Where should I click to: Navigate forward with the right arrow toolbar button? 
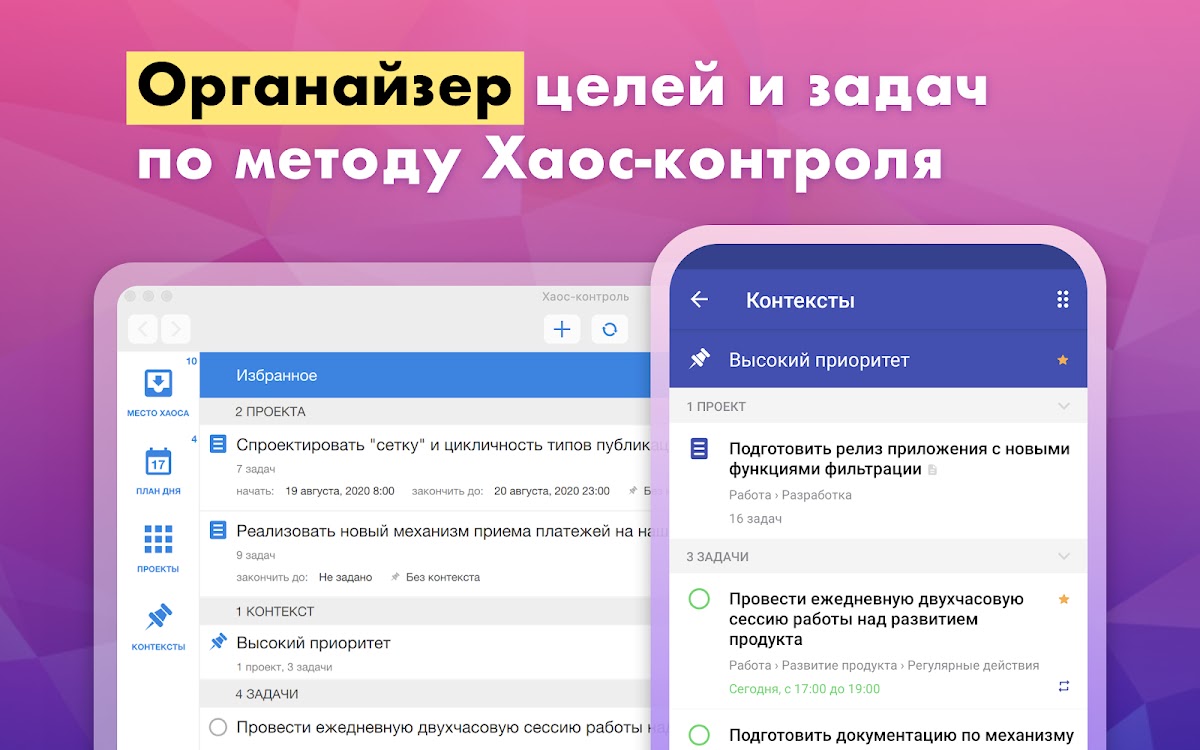[175, 328]
